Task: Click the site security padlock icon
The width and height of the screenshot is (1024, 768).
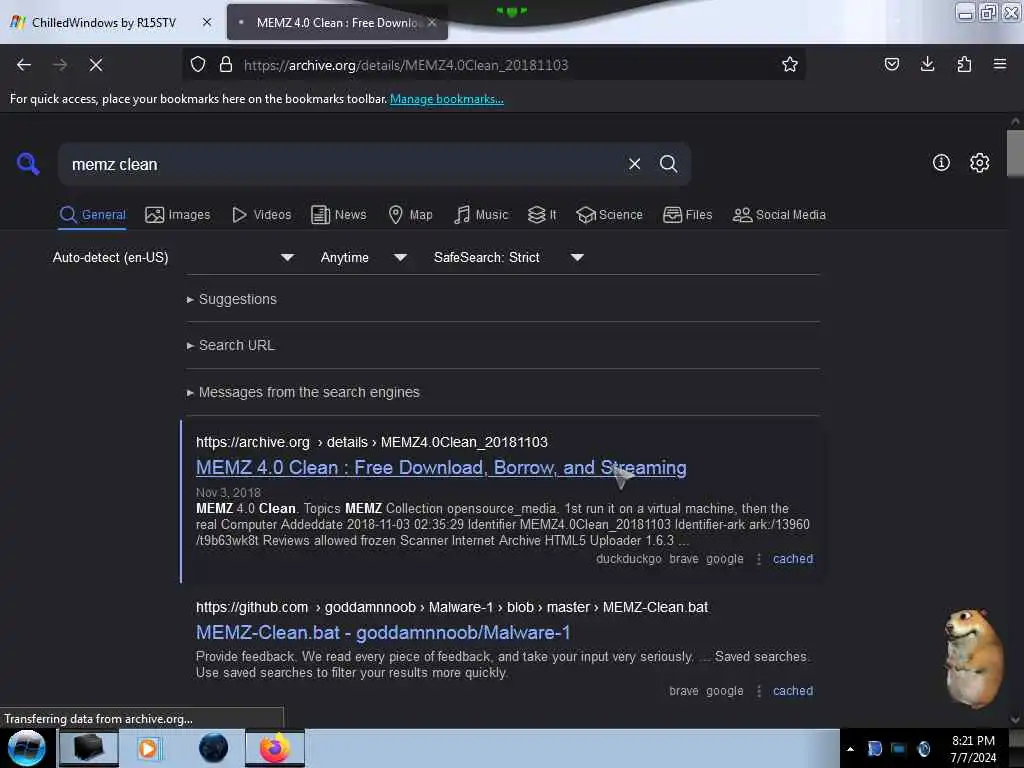Action: 226,64
